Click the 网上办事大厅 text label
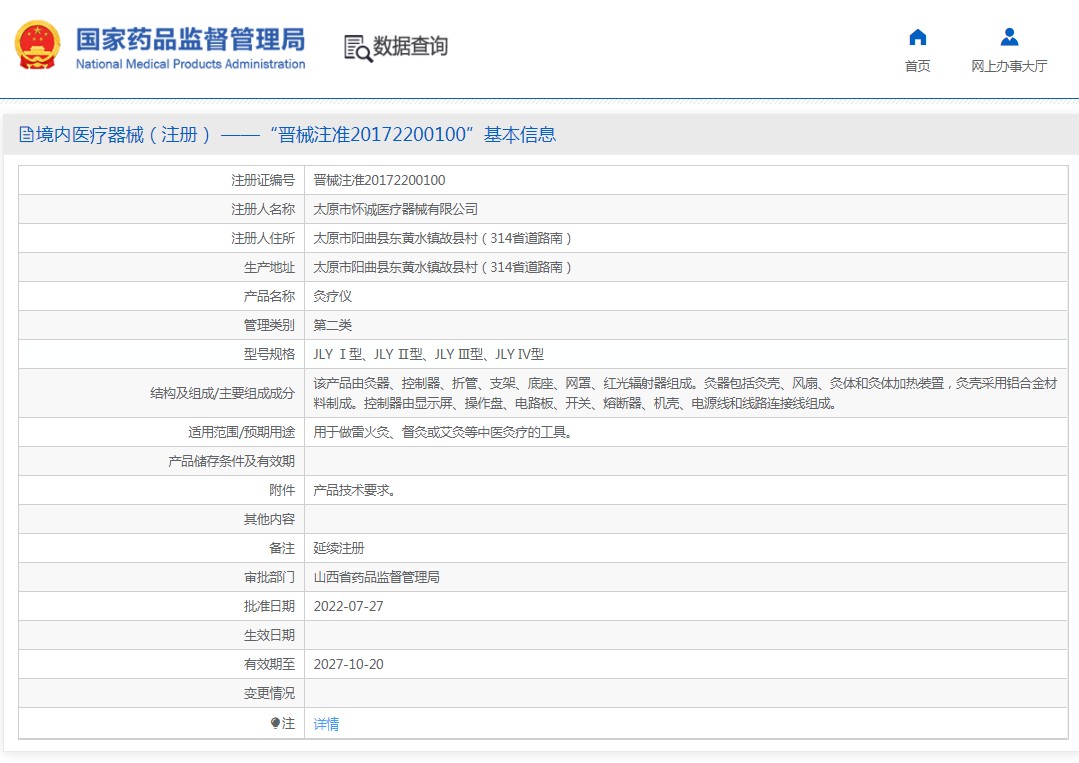The image size is (1079, 763). [x=1009, y=66]
